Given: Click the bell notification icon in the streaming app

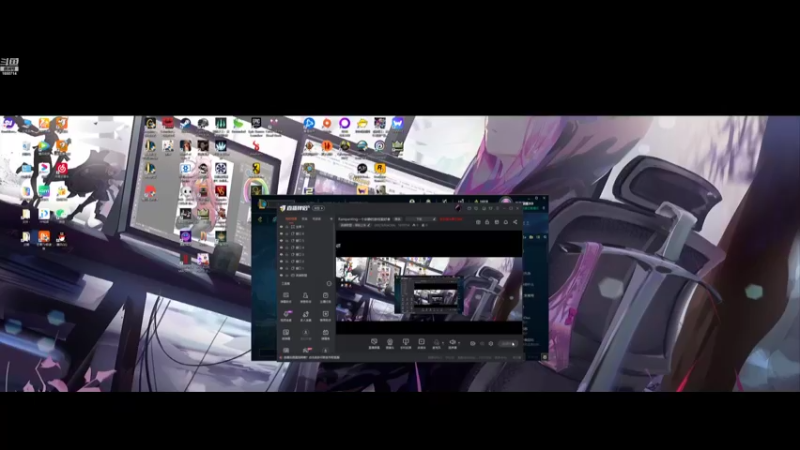Looking at the screenshot, I should click(506, 222).
